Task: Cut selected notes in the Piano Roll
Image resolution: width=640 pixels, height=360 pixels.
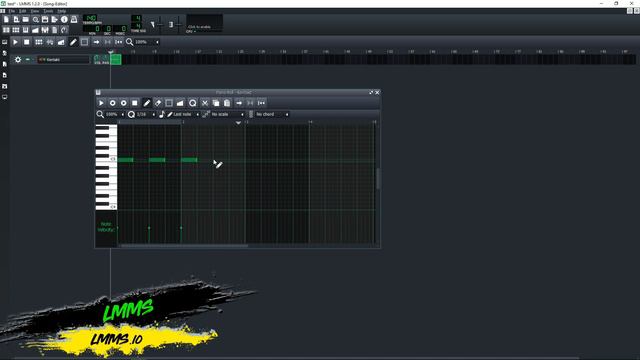Action: click(205, 103)
